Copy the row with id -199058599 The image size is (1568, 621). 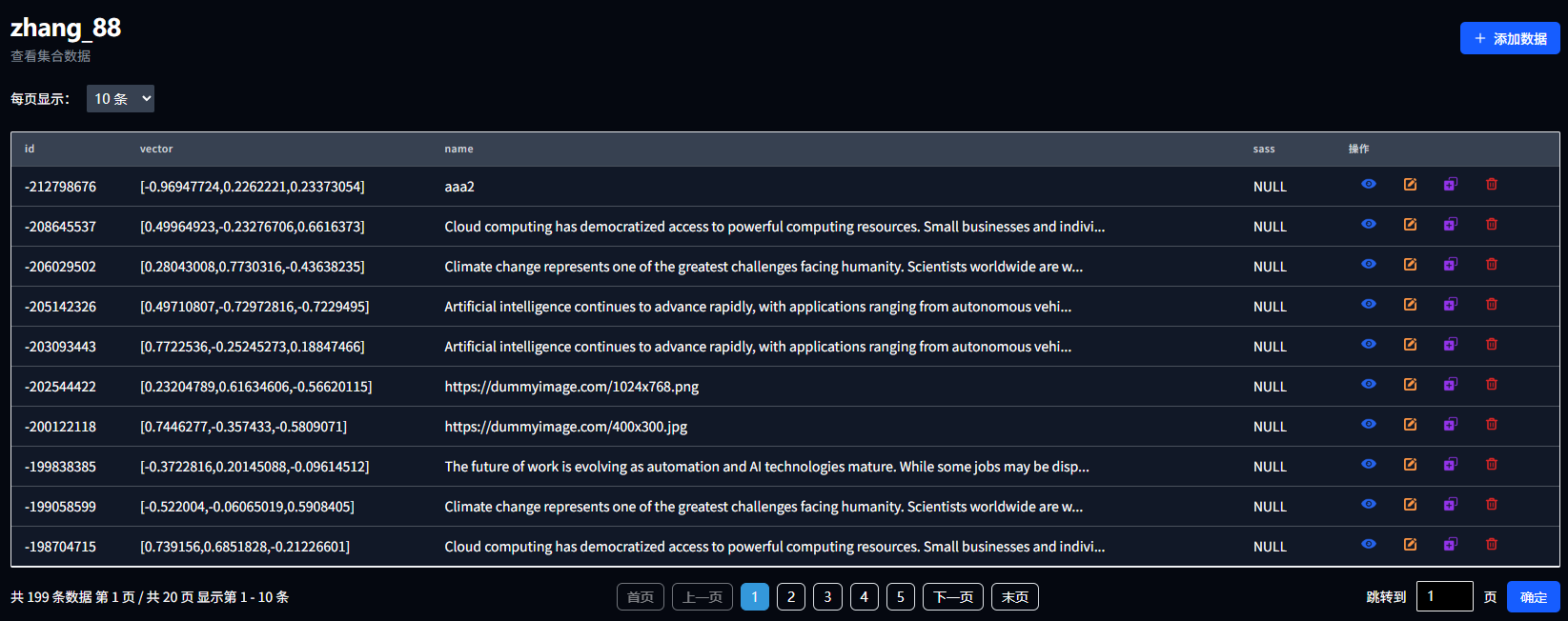click(1450, 504)
